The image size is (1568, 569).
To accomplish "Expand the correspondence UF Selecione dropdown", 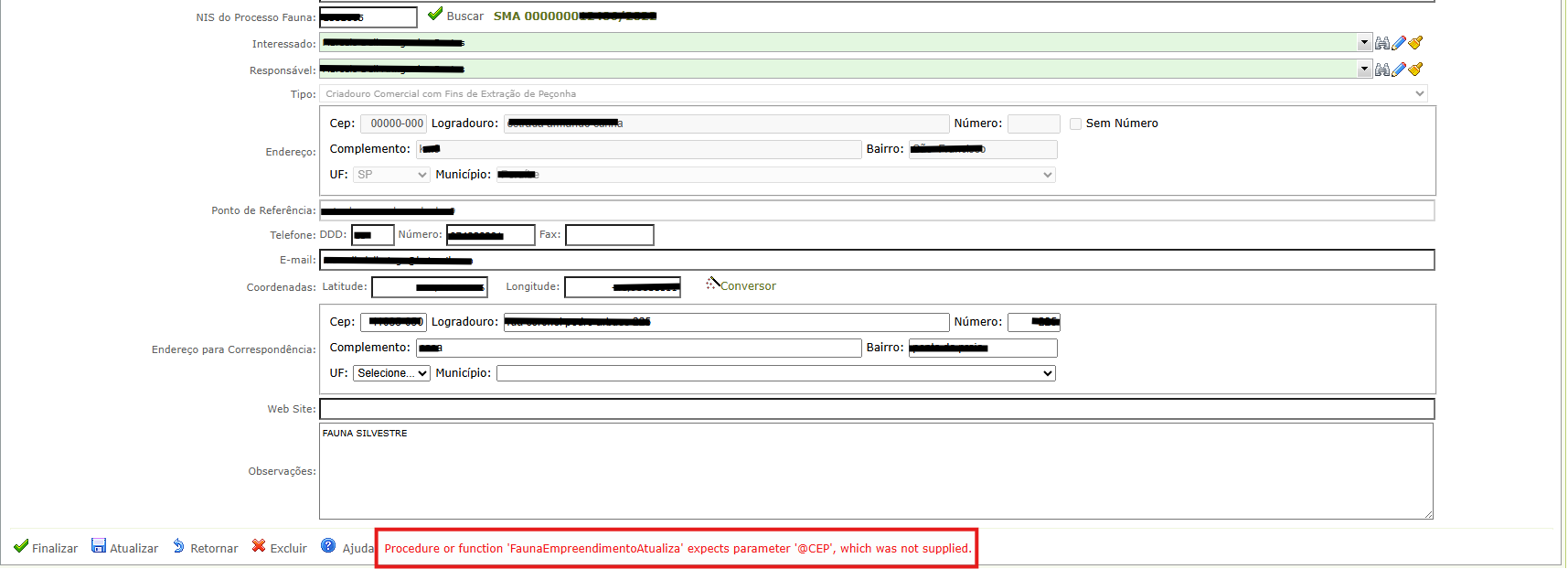I will 391,373.
